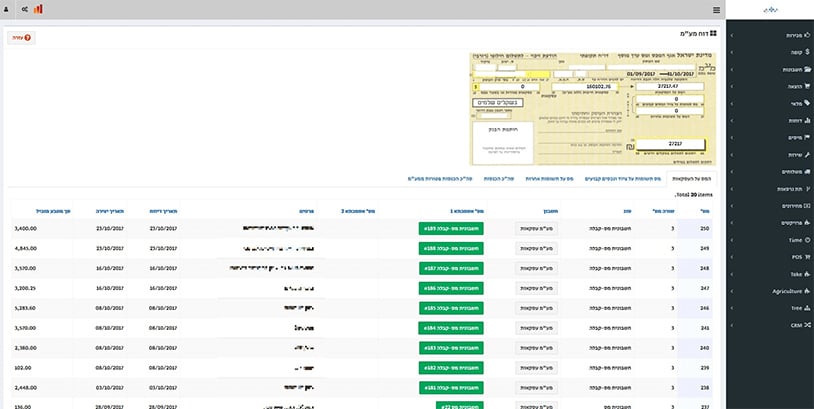Image resolution: width=814 pixels, height=409 pixels.
Task: Expand the תת גרסאות sidebar section chevron
Action: 732,189
